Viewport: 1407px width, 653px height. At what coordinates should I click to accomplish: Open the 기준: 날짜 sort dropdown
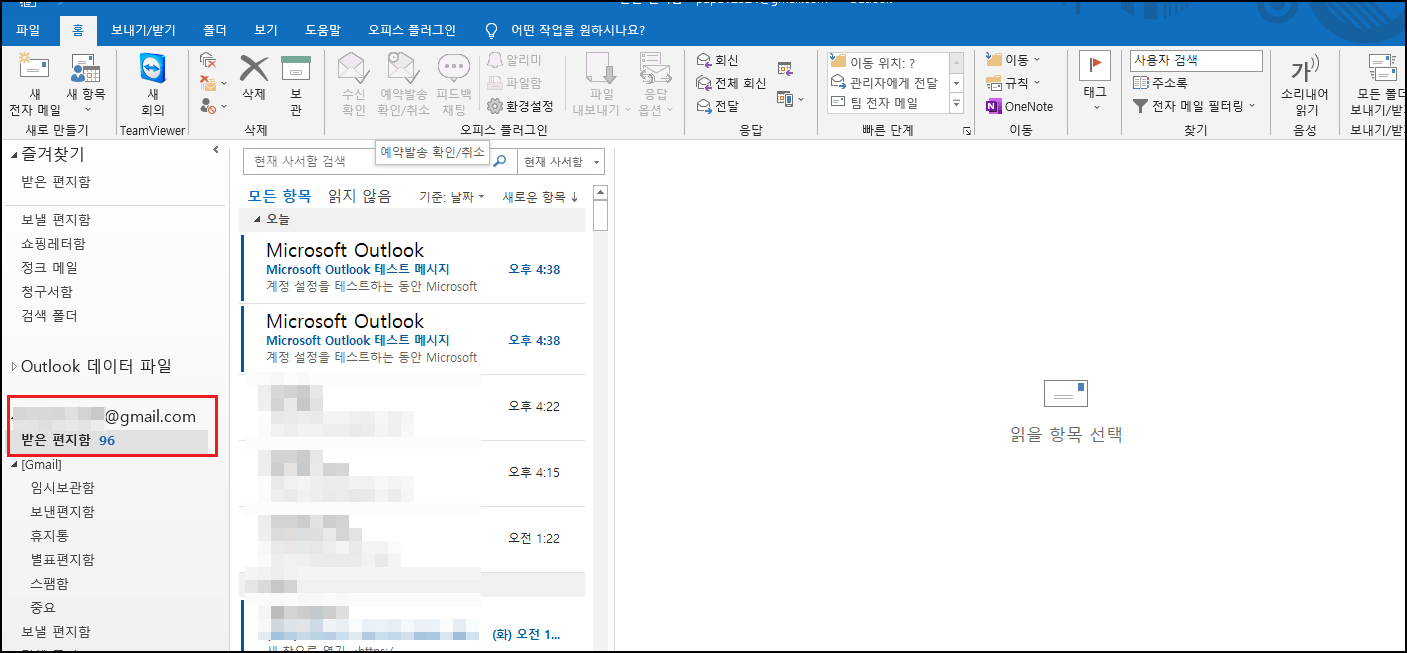pos(451,197)
